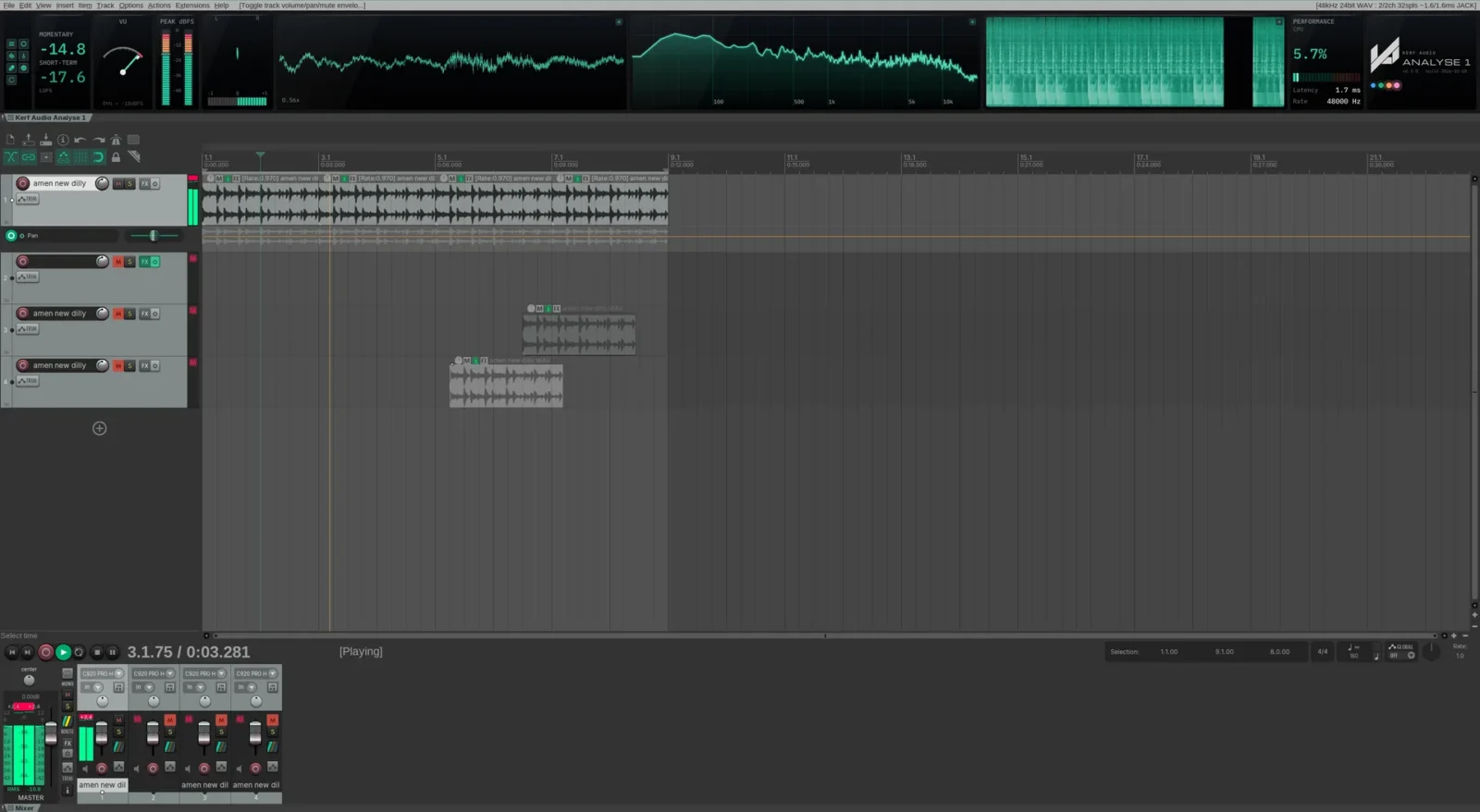Adjust the master volume fader in mixer
Viewport: 1480px width, 812px height.
(51, 732)
